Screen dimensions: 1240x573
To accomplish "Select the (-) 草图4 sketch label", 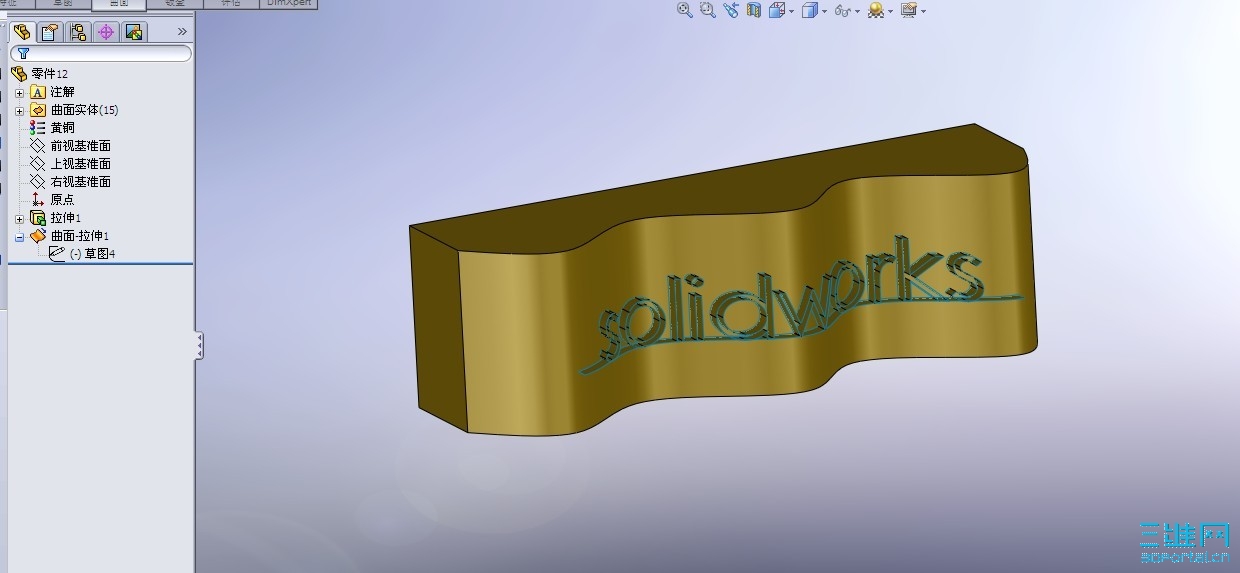I will click(93, 254).
